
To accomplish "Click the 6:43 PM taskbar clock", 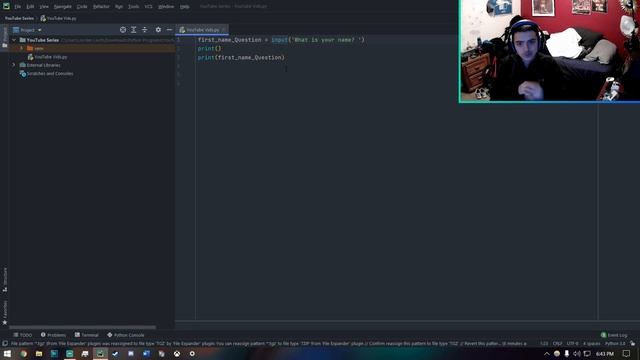I will [605, 354].
